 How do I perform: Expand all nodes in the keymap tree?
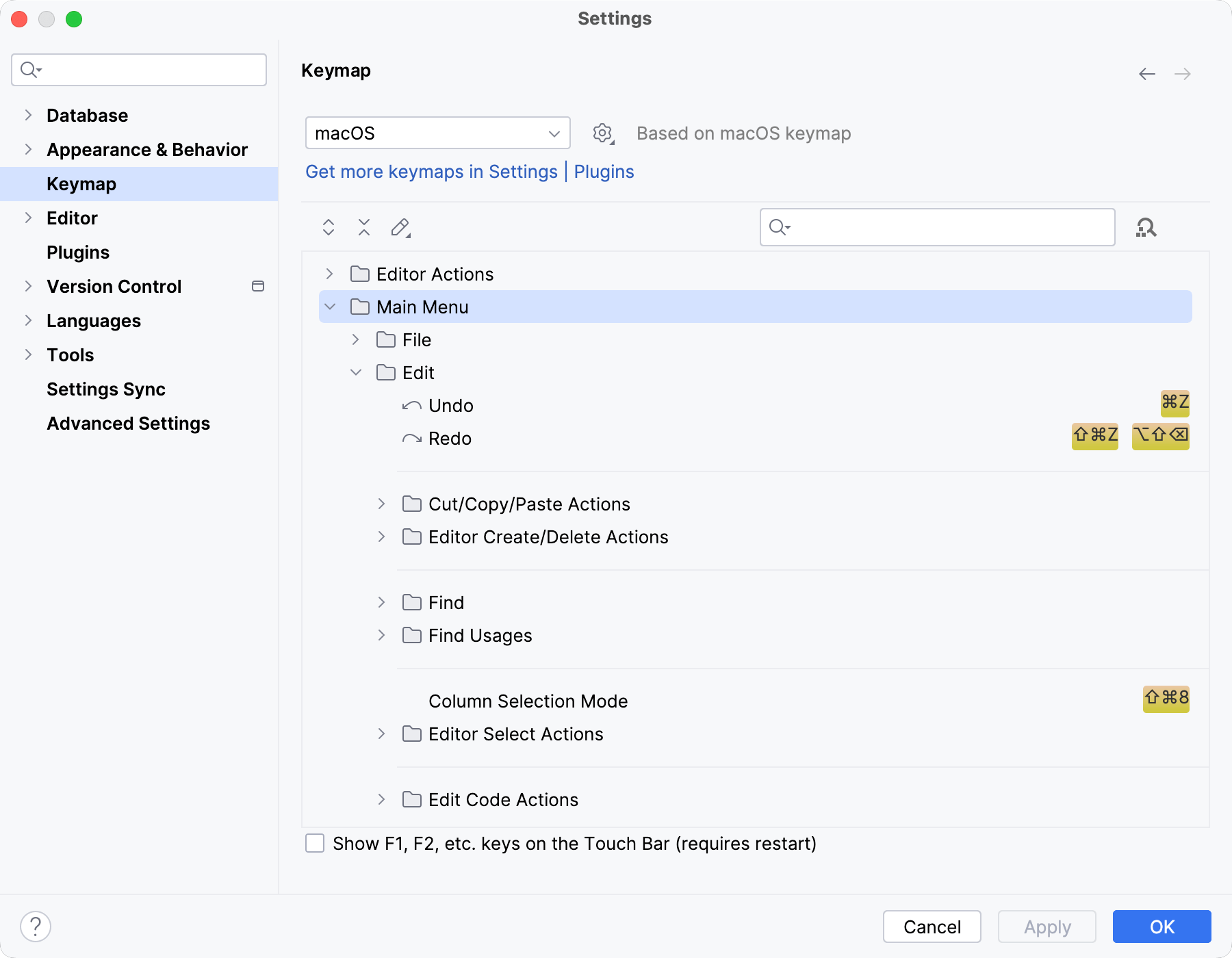pos(328,226)
